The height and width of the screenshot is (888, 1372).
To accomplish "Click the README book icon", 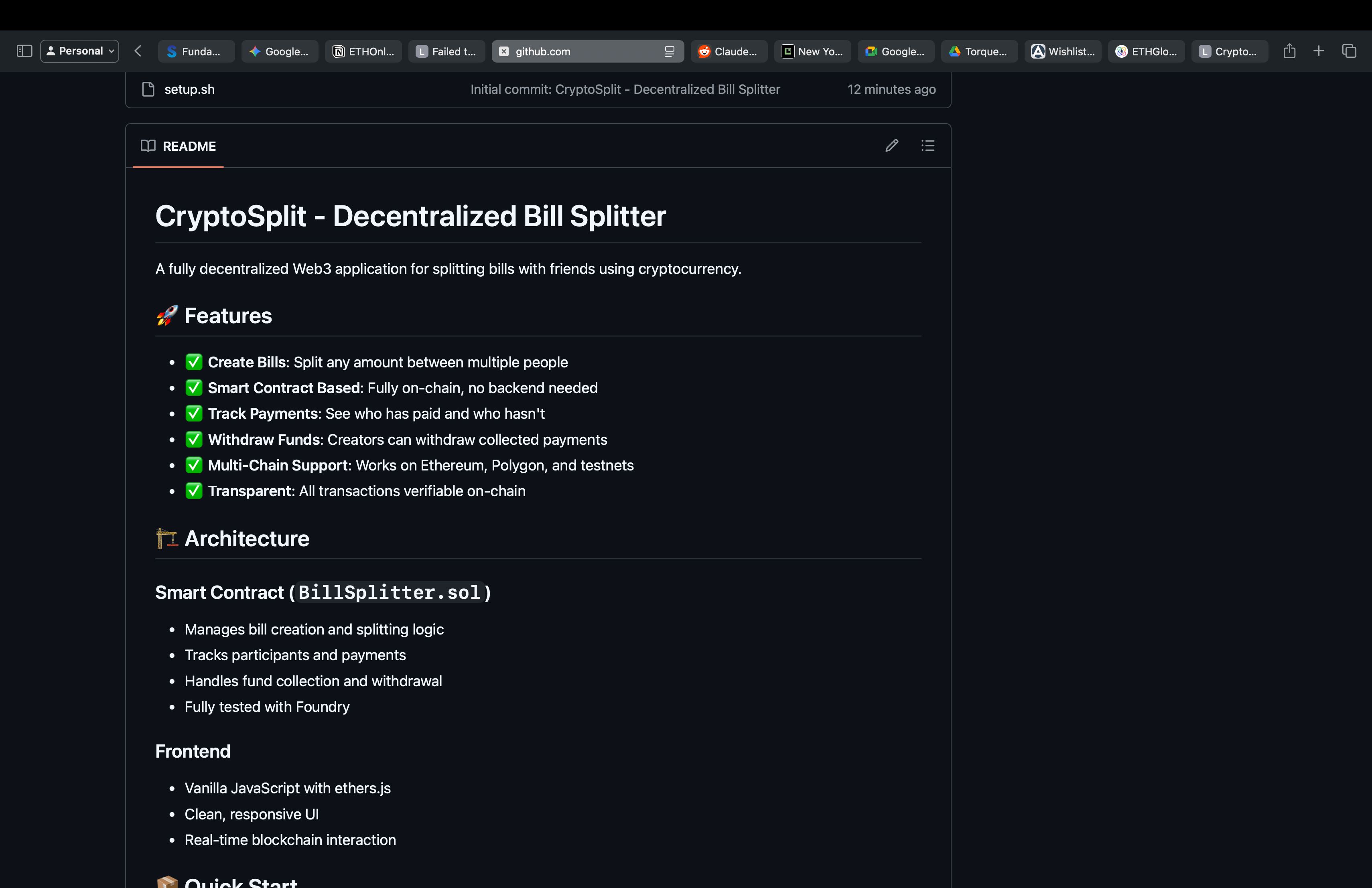I will 148,146.
